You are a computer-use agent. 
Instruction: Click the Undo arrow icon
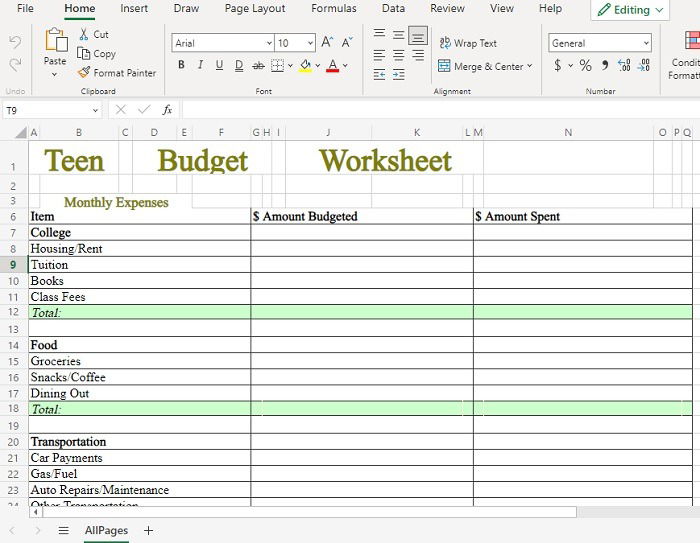point(15,43)
